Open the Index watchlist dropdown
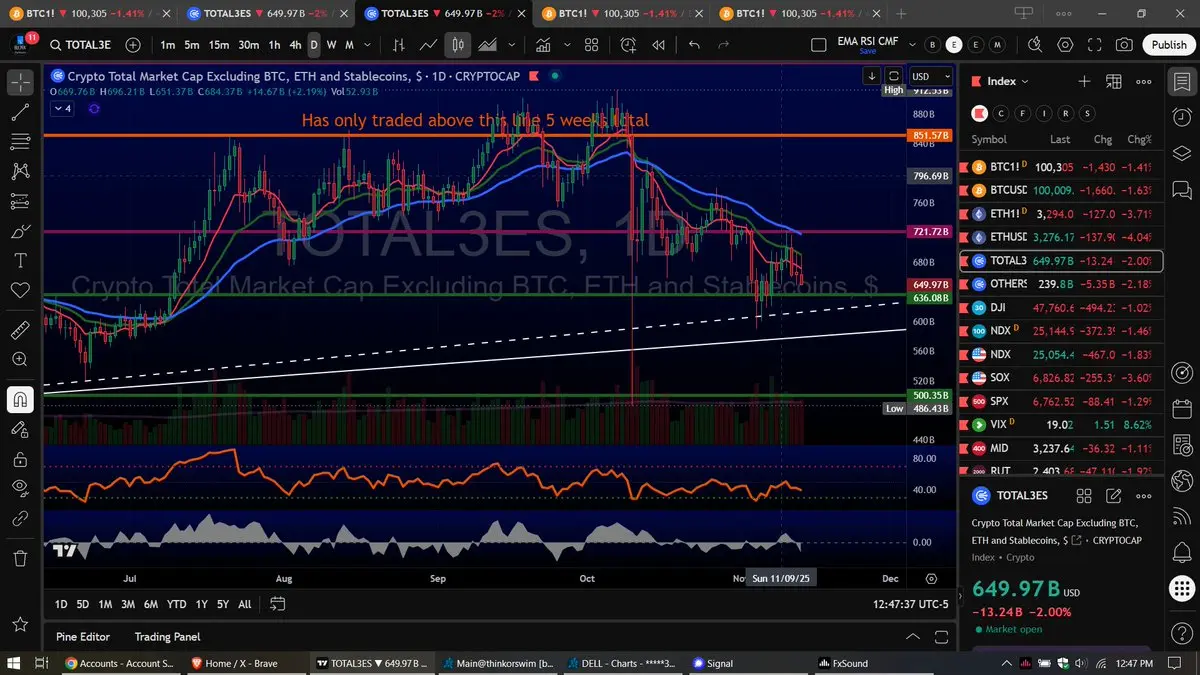This screenshot has width=1200, height=675. 1008,81
